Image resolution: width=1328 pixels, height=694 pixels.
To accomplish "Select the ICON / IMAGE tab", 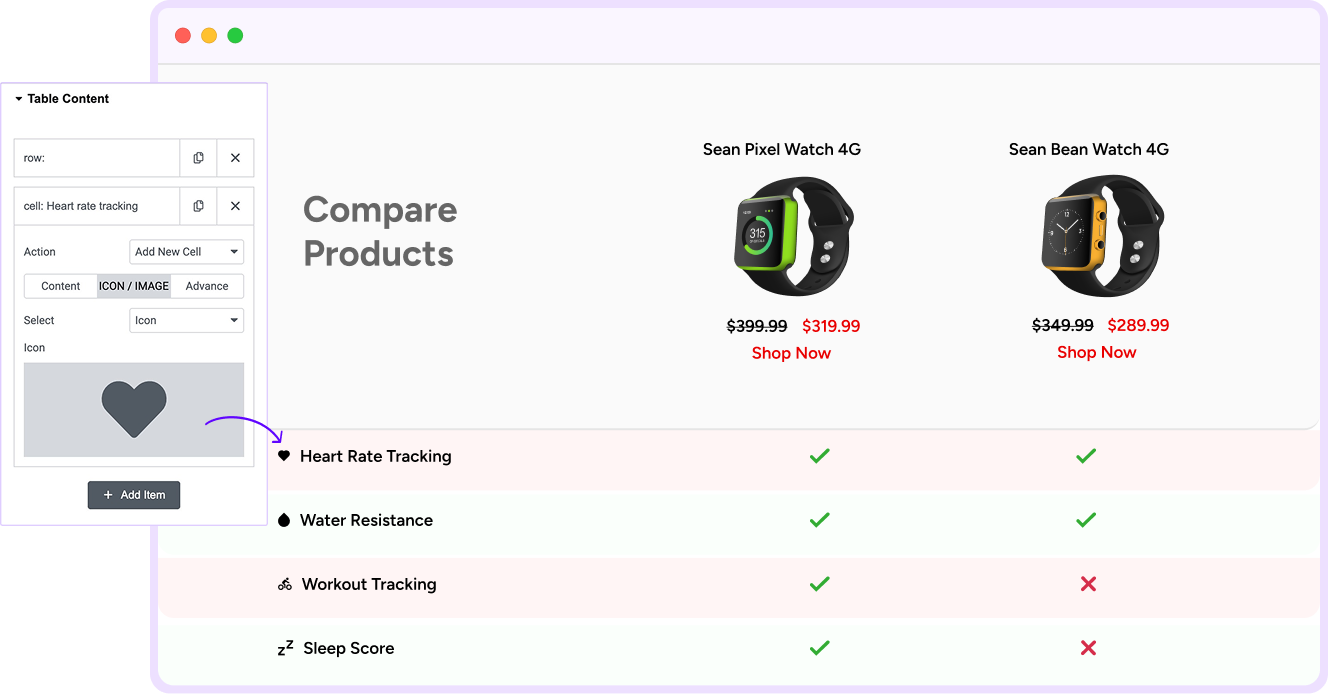I will tap(134, 286).
